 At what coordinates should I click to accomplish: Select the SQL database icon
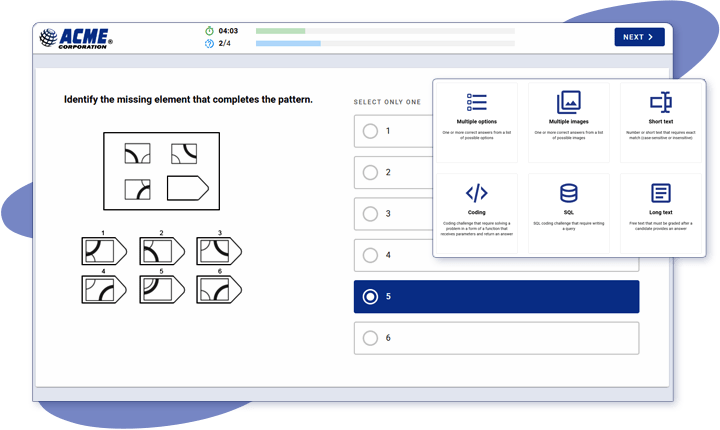[568, 193]
